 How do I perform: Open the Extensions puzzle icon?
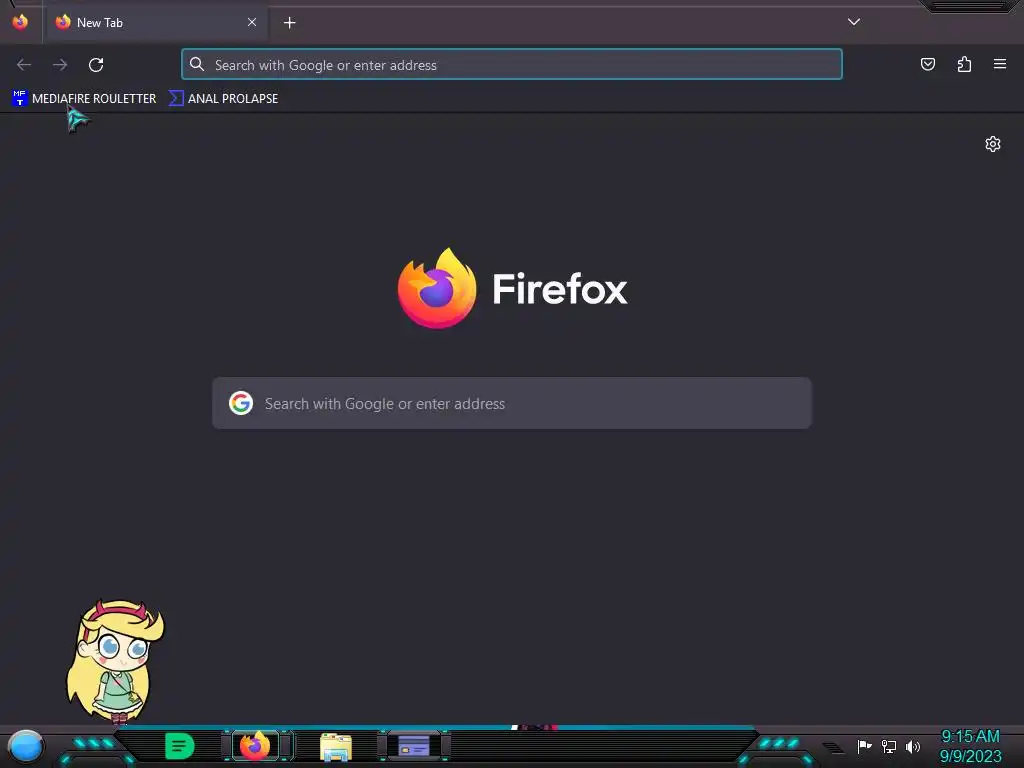click(964, 64)
